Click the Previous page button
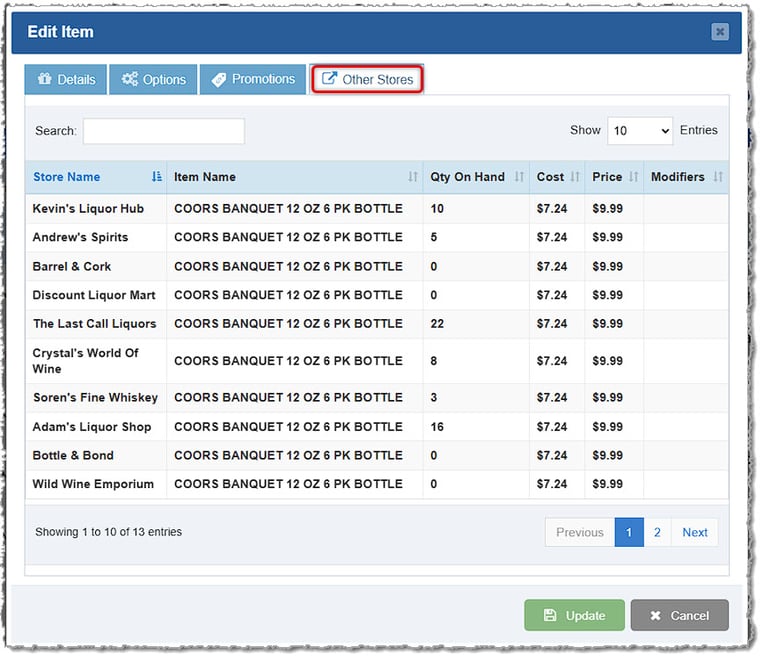Viewport: 763px width, 662px height. point(580,532)
